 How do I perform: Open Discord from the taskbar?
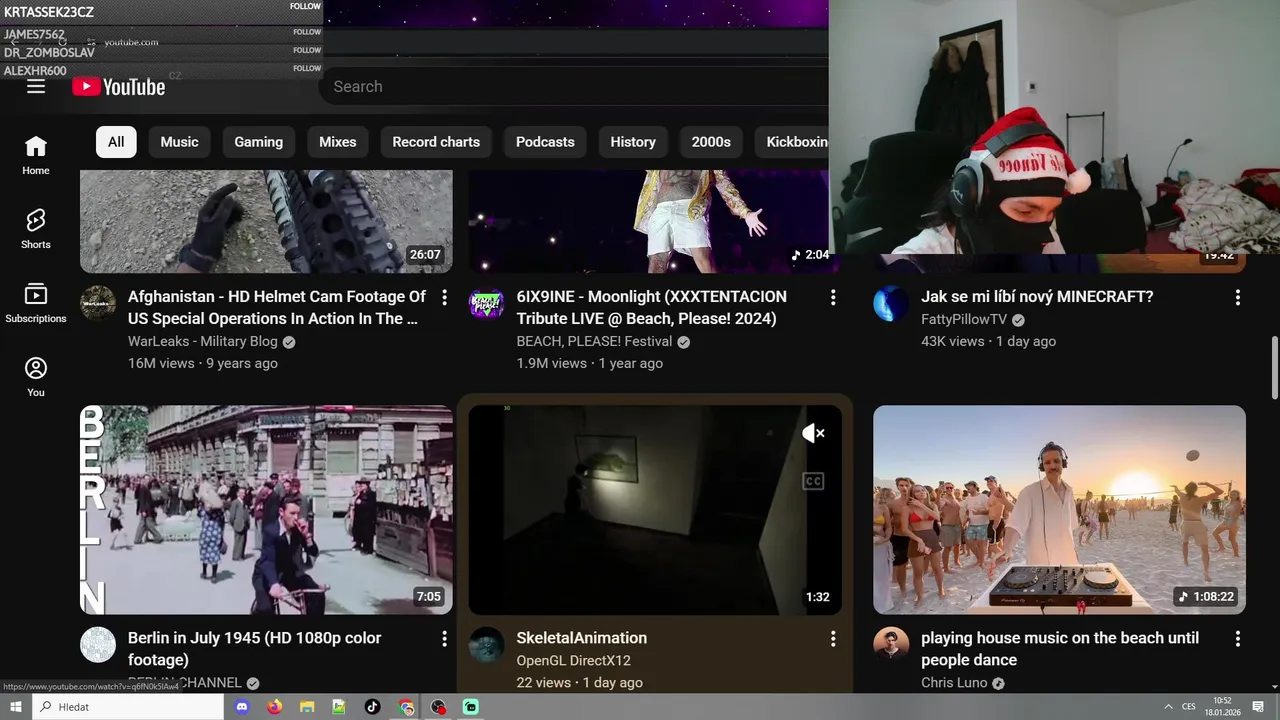241,707
